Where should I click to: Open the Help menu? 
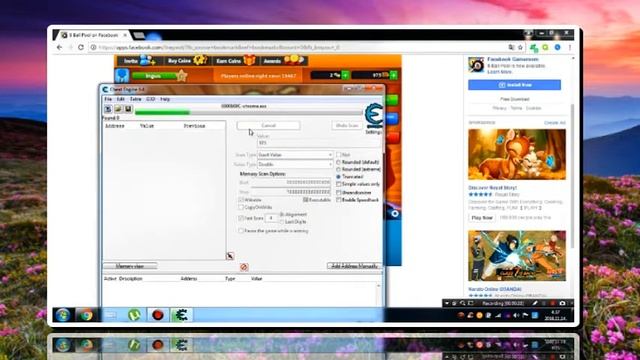[x=165, y=99]
